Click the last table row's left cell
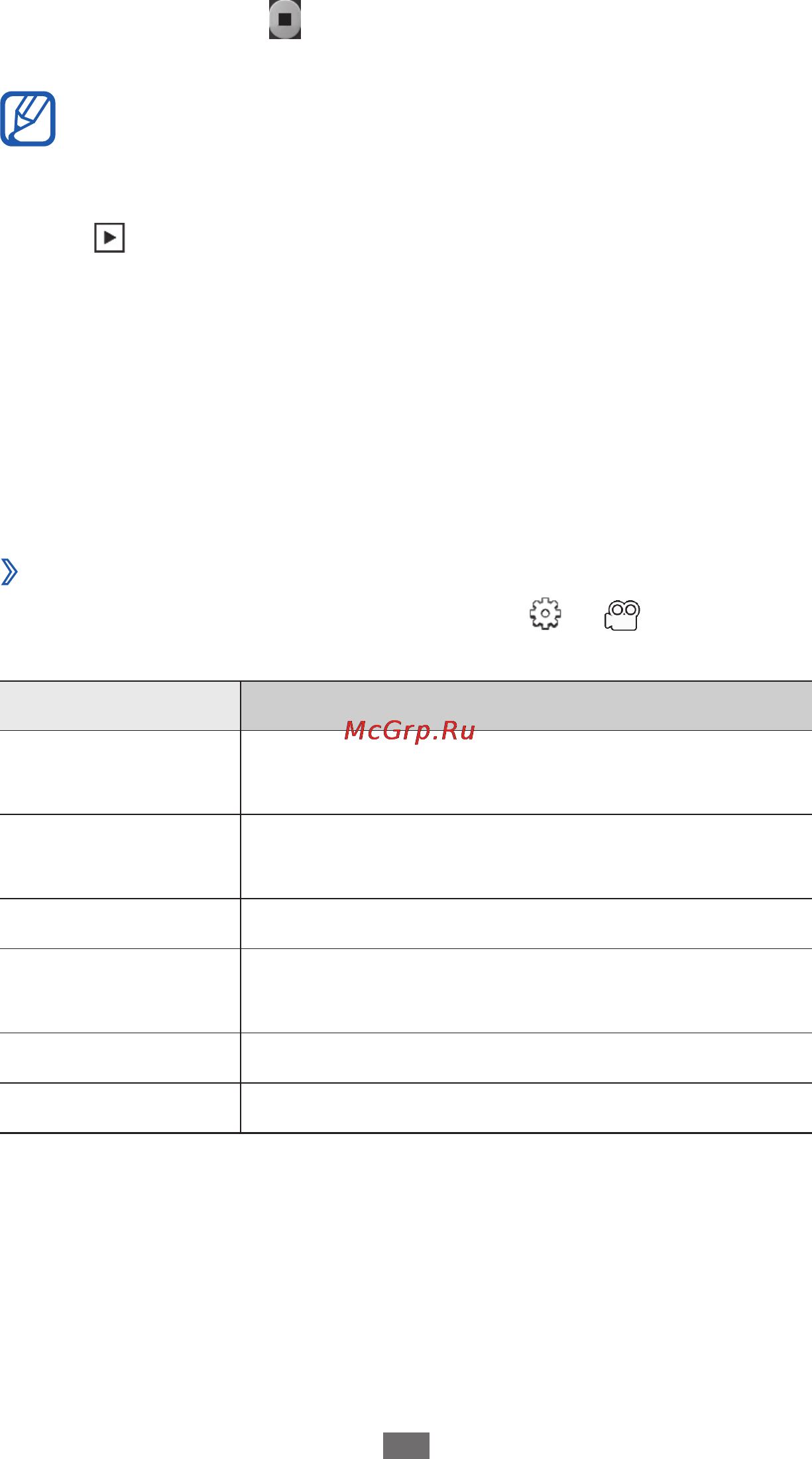Viewport: 812px width, 1459px height. tap(120, 1108)
